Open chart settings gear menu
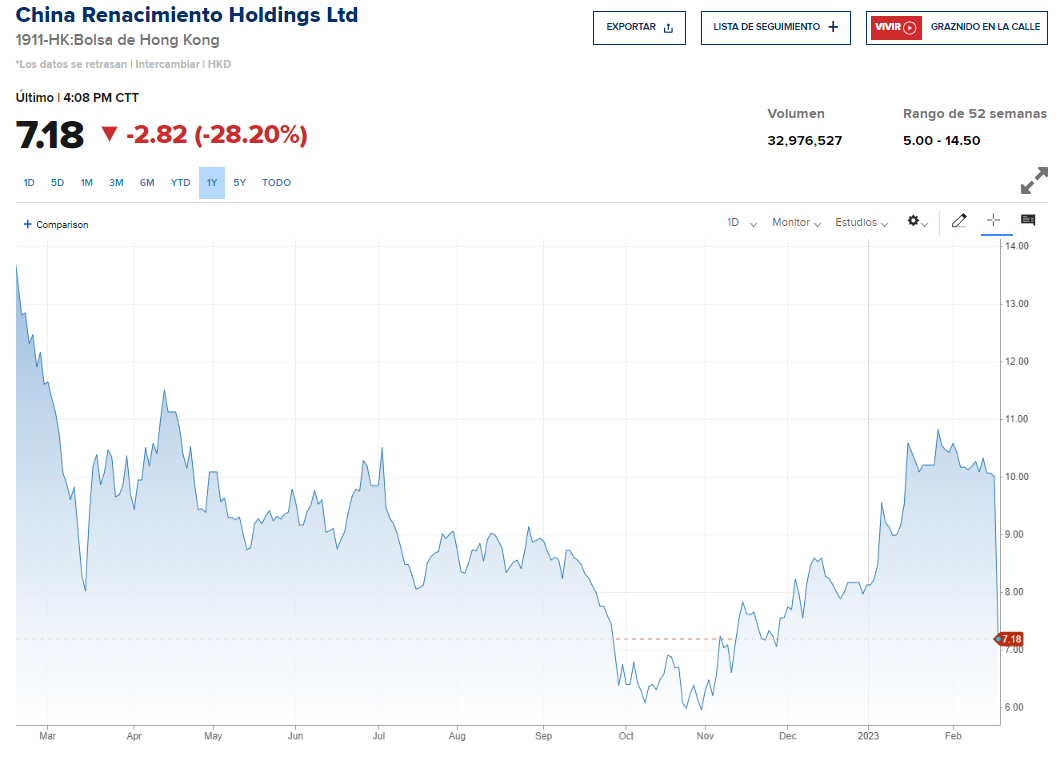Viewport: 1058px width, 760px height. click(x=916, y=222)
